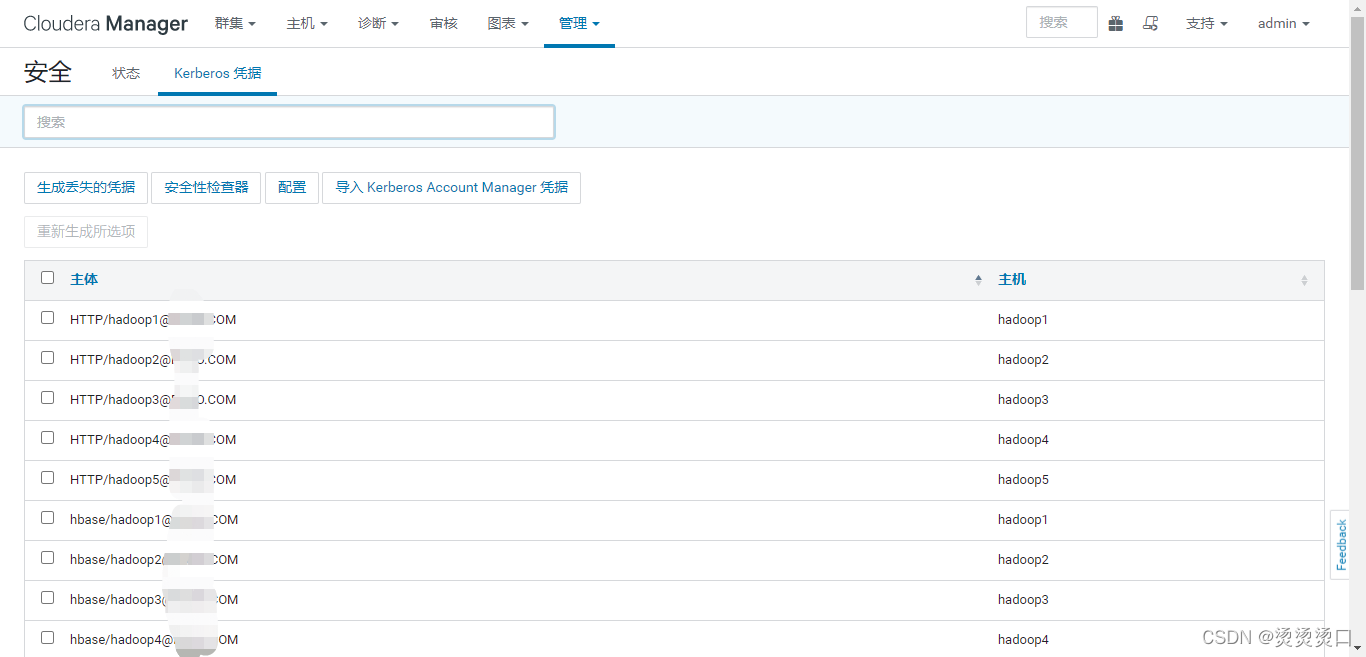Image resolution: width=1366 pixels, height=657 pixels.
Task: Check the hbase/hadoop2 principal row
Action: pyautogui.click(x=48, y=558)
